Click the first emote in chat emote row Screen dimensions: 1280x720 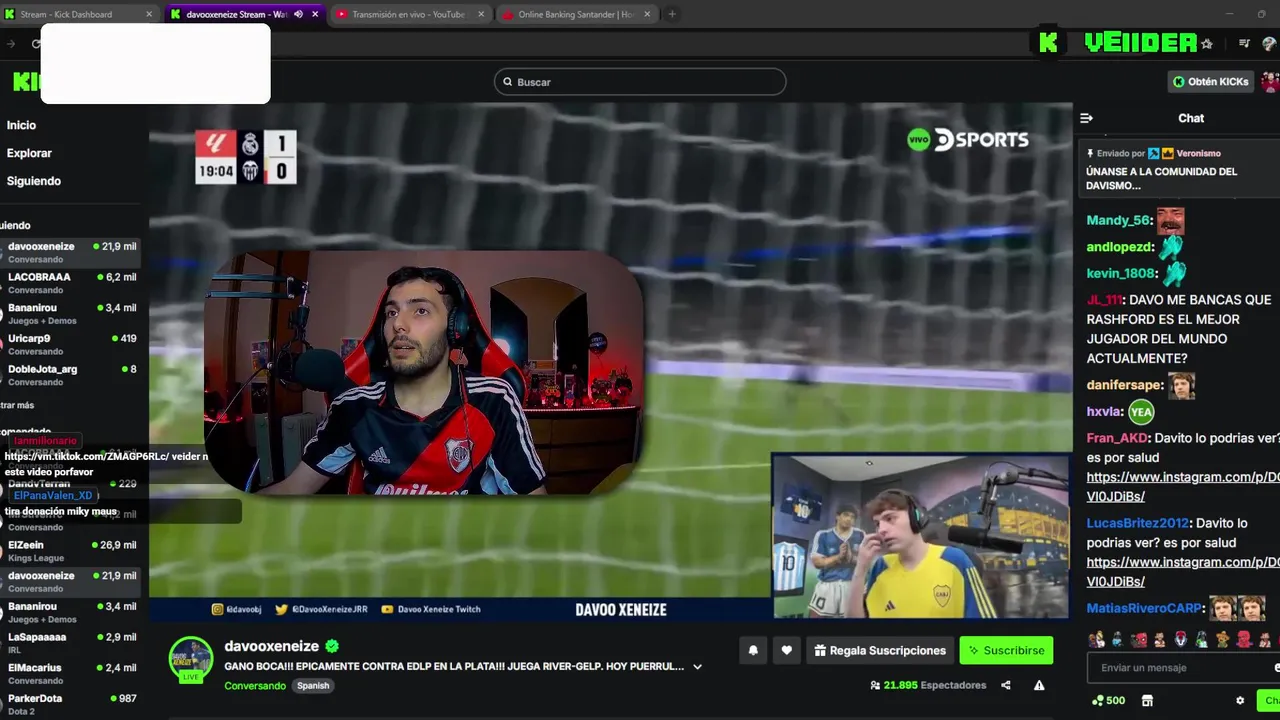[1097, 640]
